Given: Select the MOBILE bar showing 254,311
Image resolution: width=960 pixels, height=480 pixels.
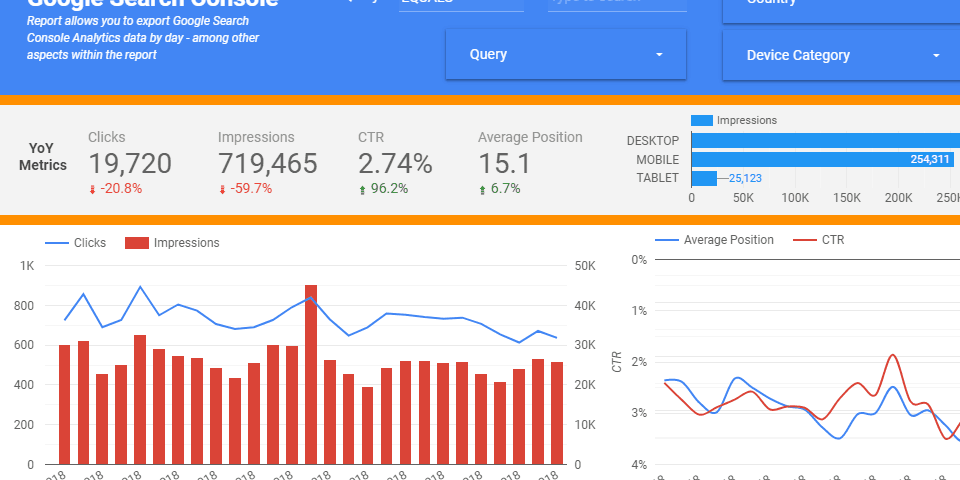Looking at the screenshot, I should click(x=823, y=160).
